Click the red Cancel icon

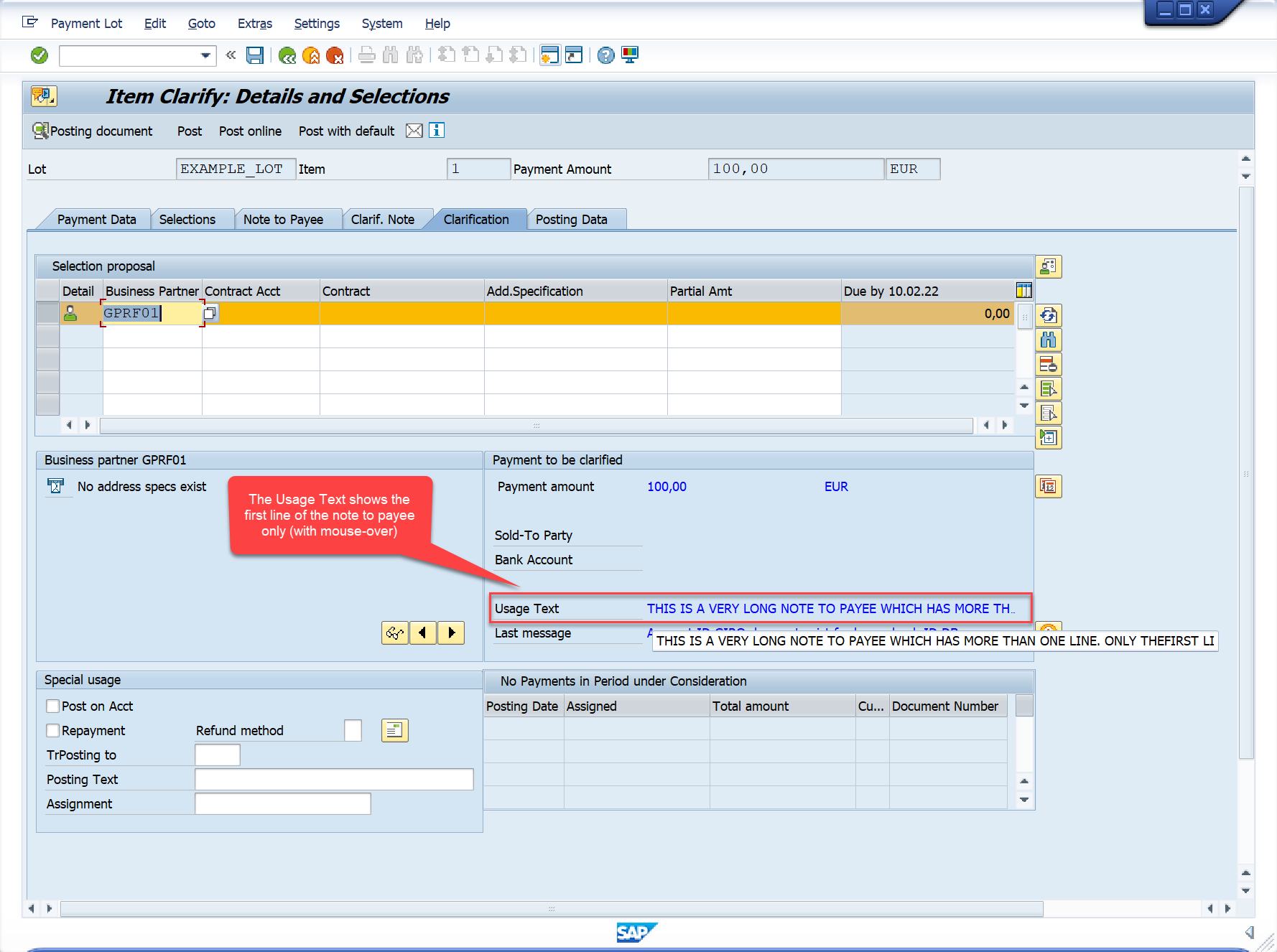[x=335, y=55]
